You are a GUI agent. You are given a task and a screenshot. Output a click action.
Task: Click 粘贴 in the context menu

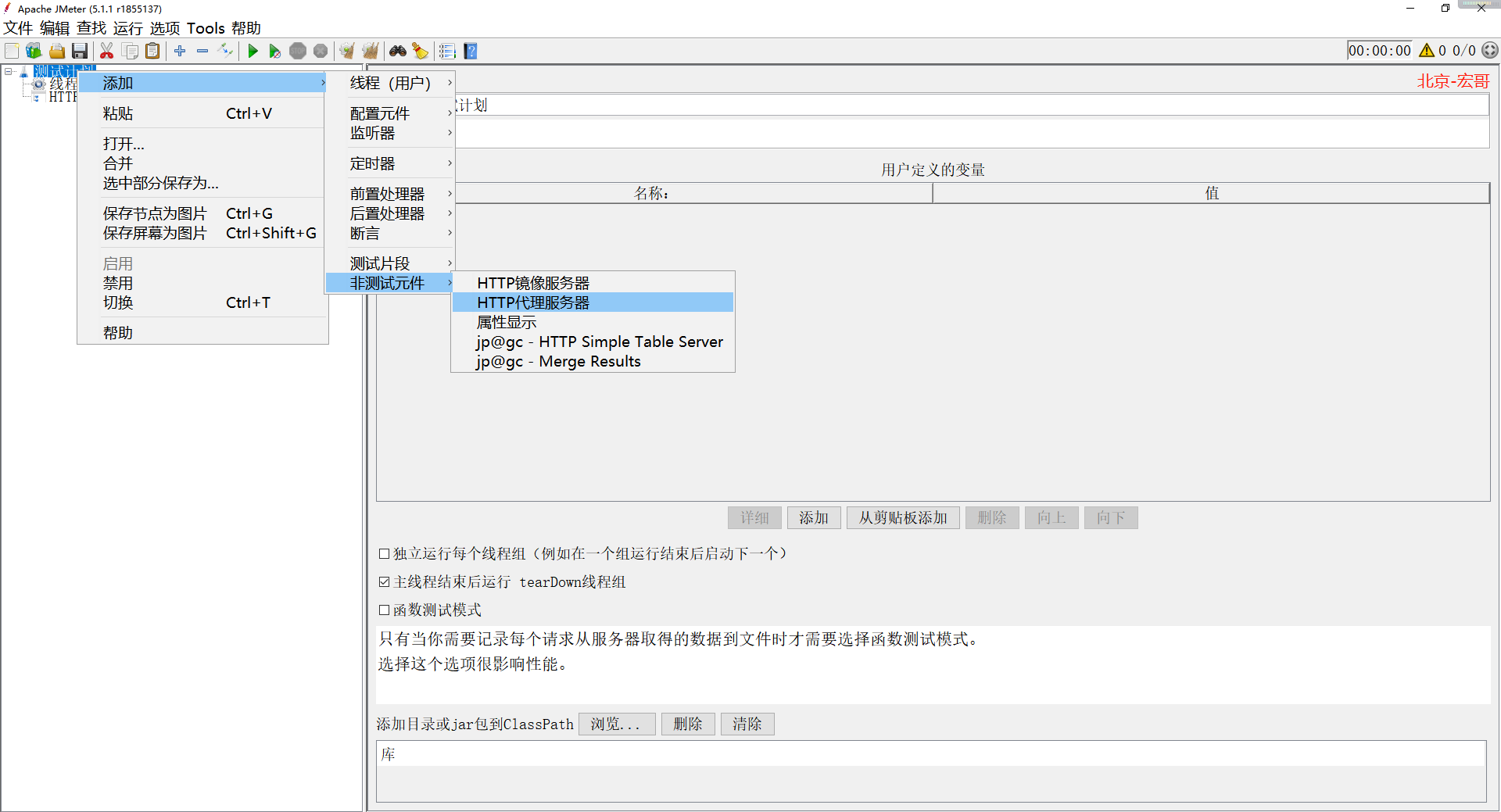[202, 113]
